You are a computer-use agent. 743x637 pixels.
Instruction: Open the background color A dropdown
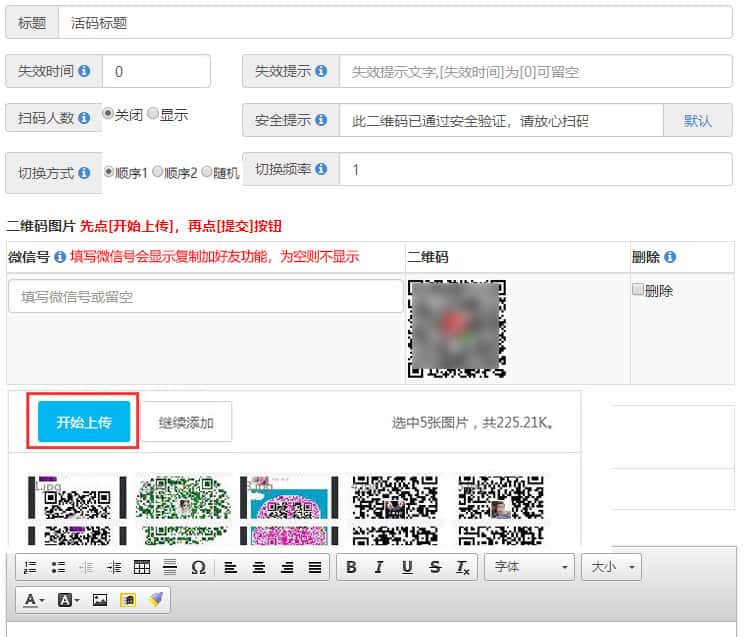[69, 600]
